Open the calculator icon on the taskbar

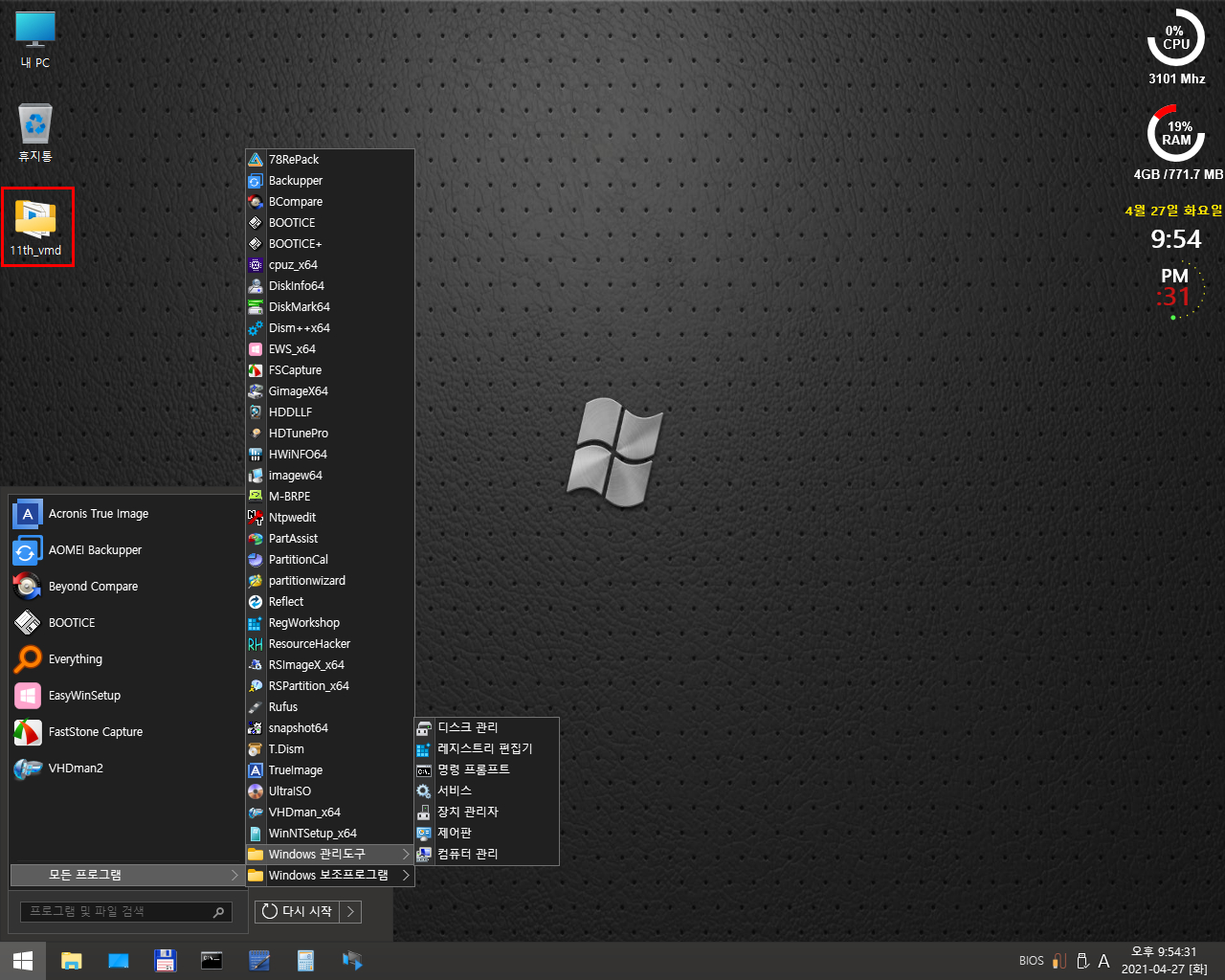[306, 961]
